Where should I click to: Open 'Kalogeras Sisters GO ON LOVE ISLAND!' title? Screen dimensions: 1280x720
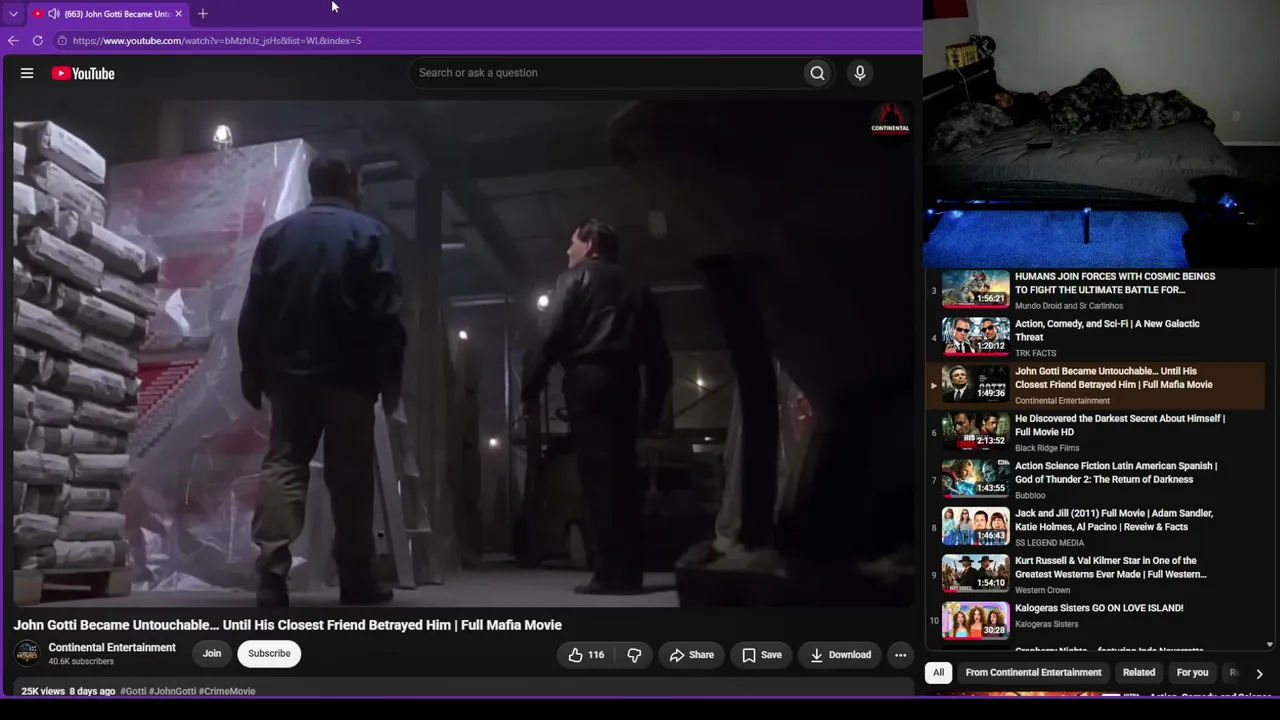[x=1099, y=608]
